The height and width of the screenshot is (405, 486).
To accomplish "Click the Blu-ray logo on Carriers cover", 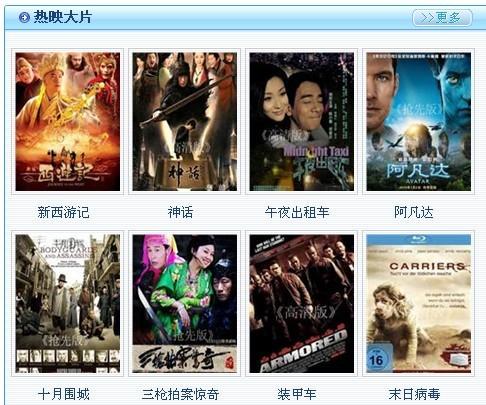I will [419, 238].
